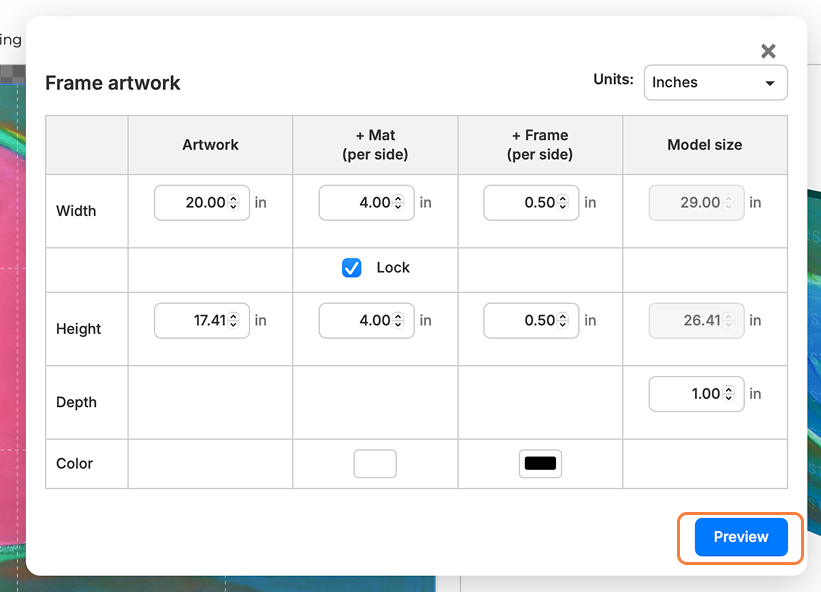Click the Height row label
Image resolution: width=821 pixels, height=592 pixels.
click(79, 329)
